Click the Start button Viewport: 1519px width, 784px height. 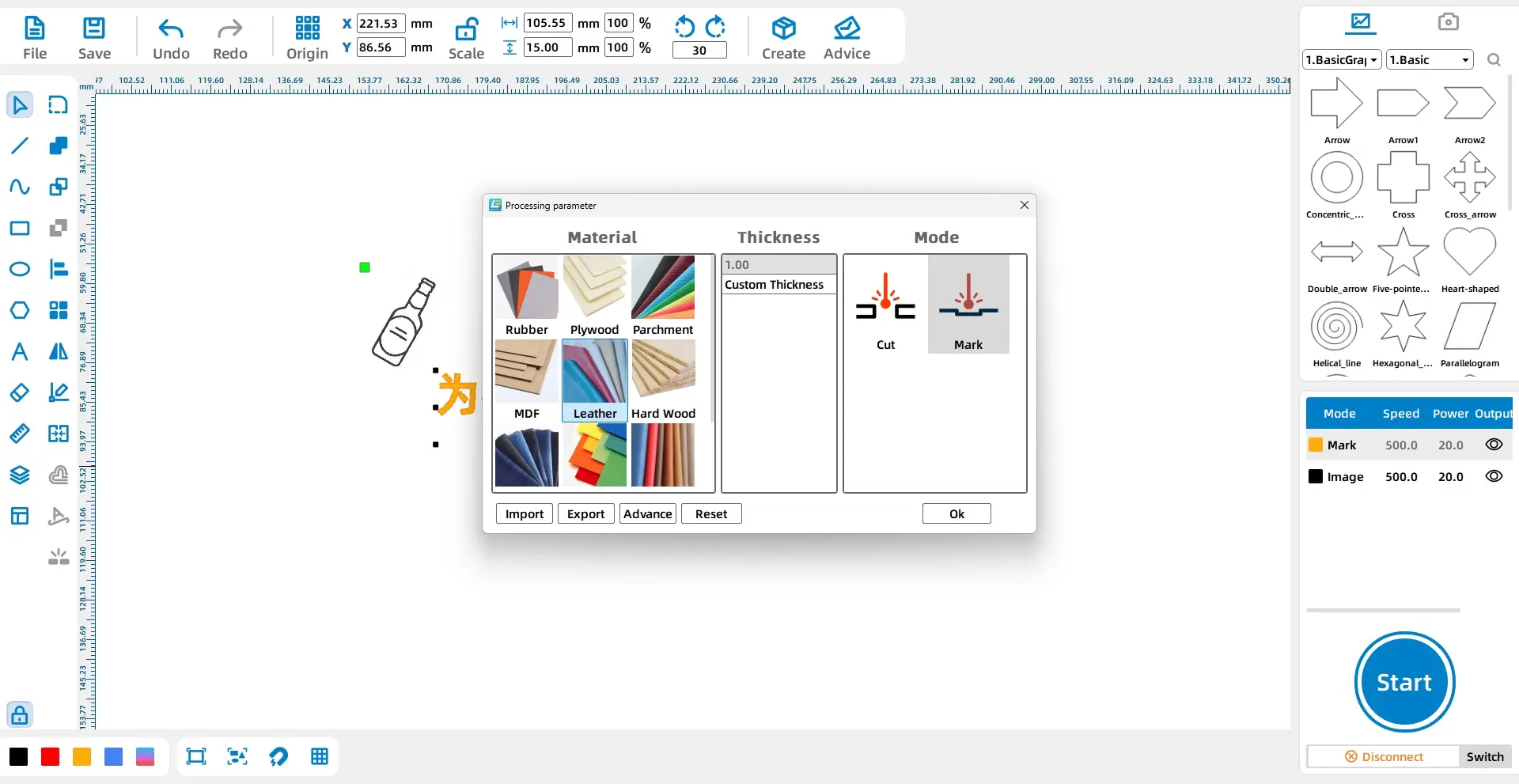coord(1404,682)
